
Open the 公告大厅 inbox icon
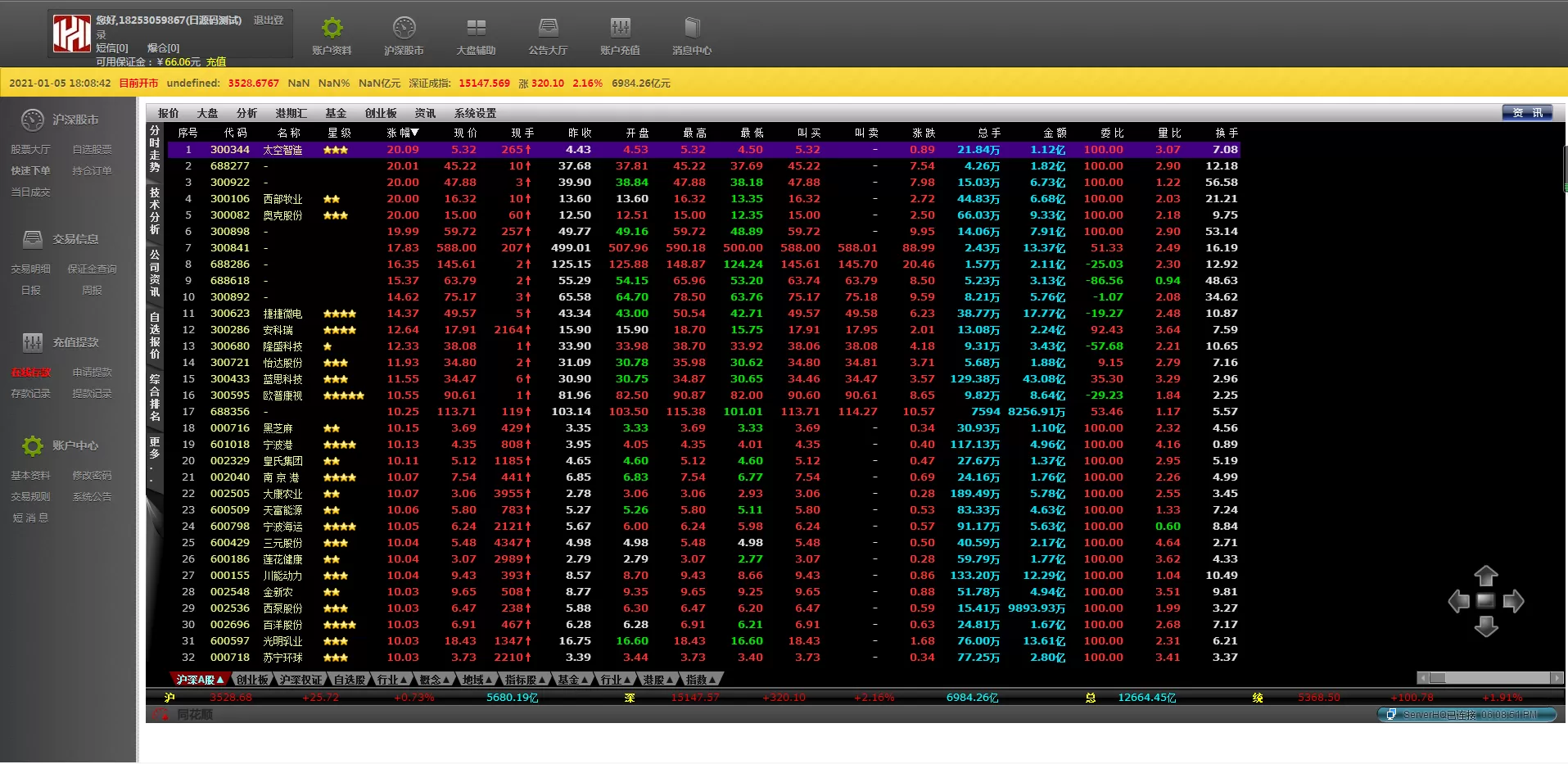548,29
